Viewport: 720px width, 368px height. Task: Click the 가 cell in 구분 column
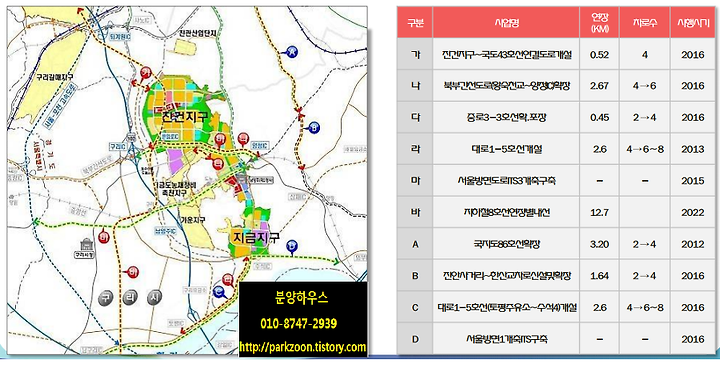coord(415,55)
